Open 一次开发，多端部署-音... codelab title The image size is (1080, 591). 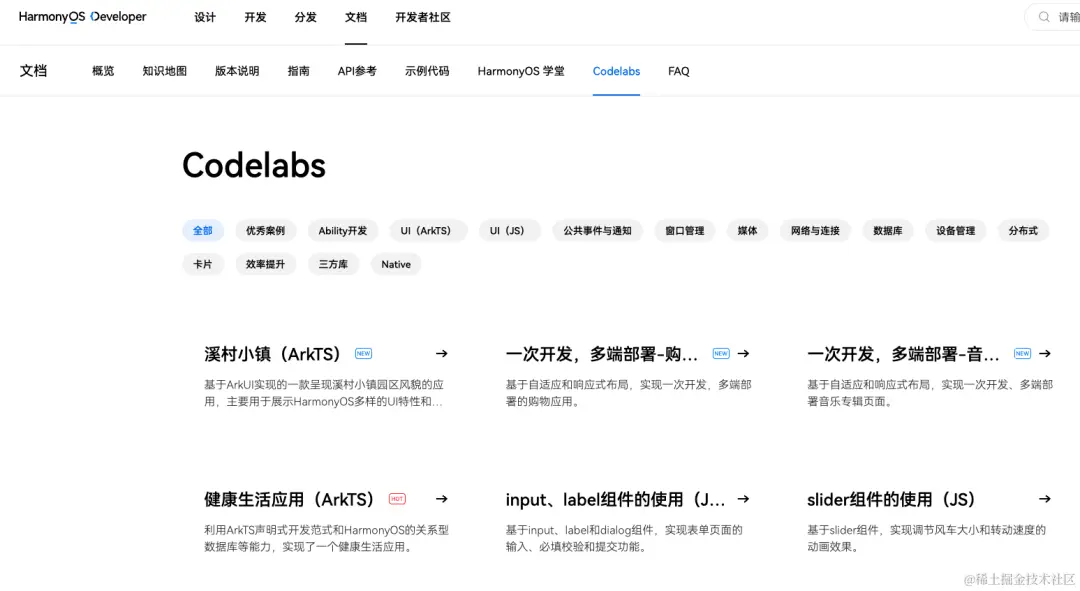point(903,353)
